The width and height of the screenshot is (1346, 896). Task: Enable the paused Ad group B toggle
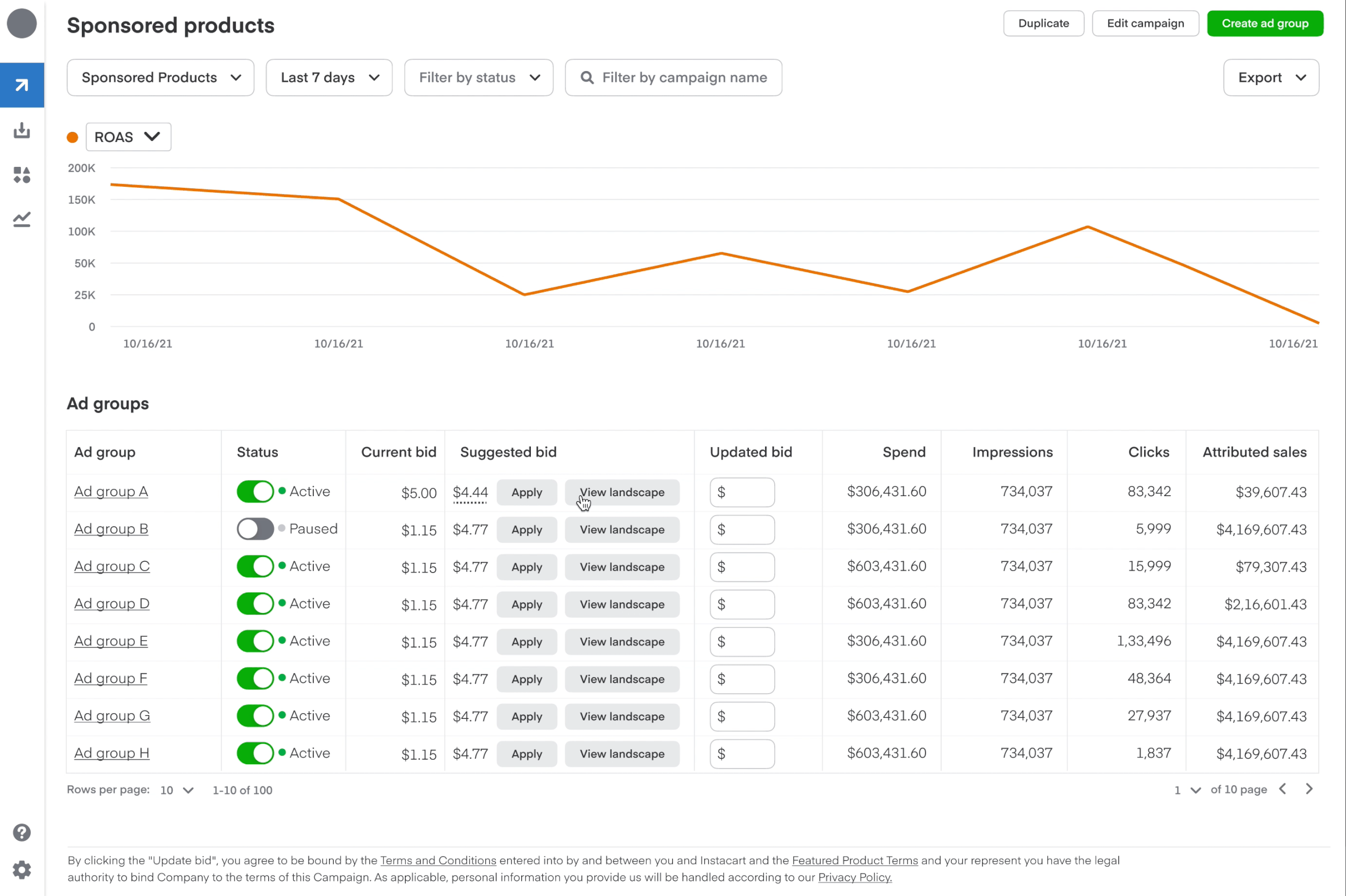point(255,528)
